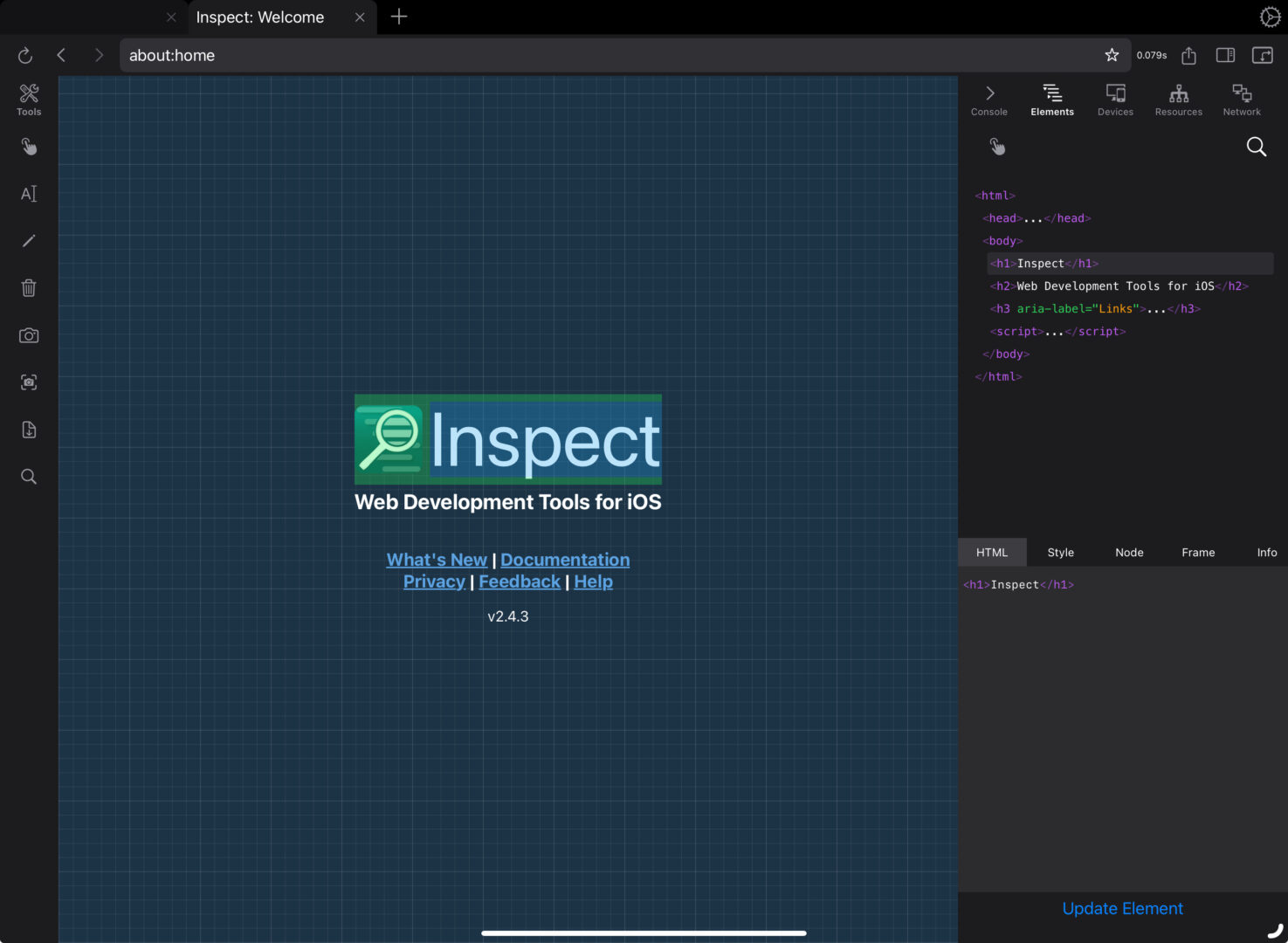Click the 0.079s load time indicator
1288x943 pixels.
(1152, 55)
